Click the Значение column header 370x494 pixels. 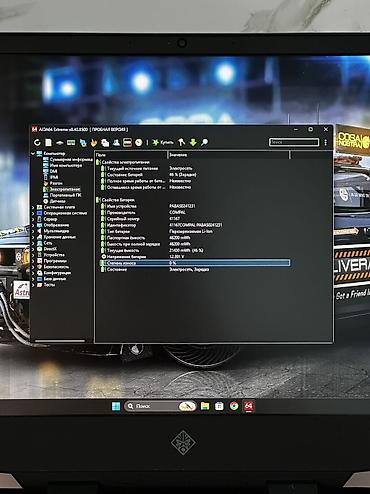click(x=228, y=155)
